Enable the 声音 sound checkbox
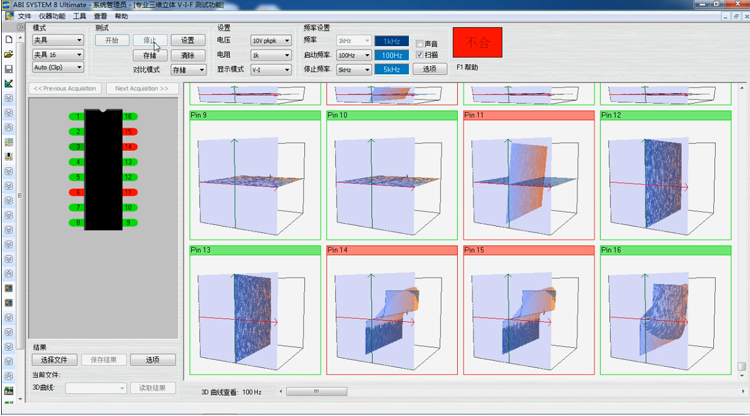The width and height of the screenshot is (750, 416). (x=420, y=43)
